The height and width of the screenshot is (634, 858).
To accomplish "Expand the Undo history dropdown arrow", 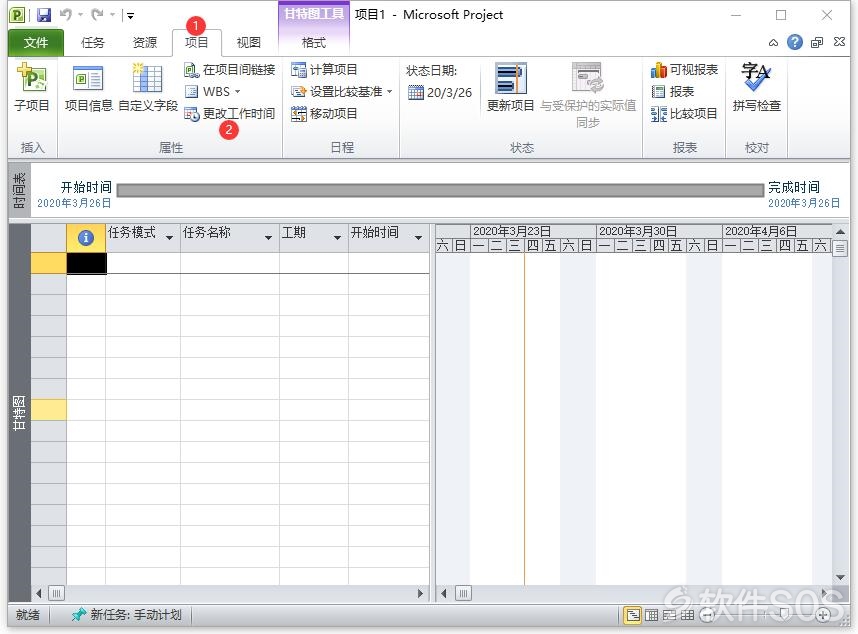I will pyautogui.click(x=80, y=15).
